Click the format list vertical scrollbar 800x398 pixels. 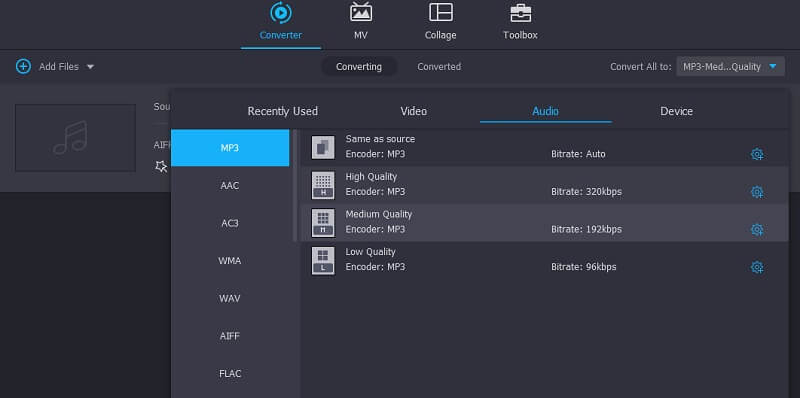tap(294, 185)
